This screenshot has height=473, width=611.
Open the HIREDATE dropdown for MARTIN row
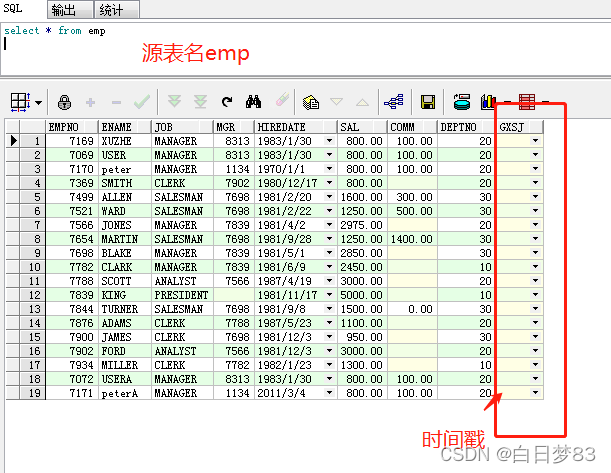330,239
